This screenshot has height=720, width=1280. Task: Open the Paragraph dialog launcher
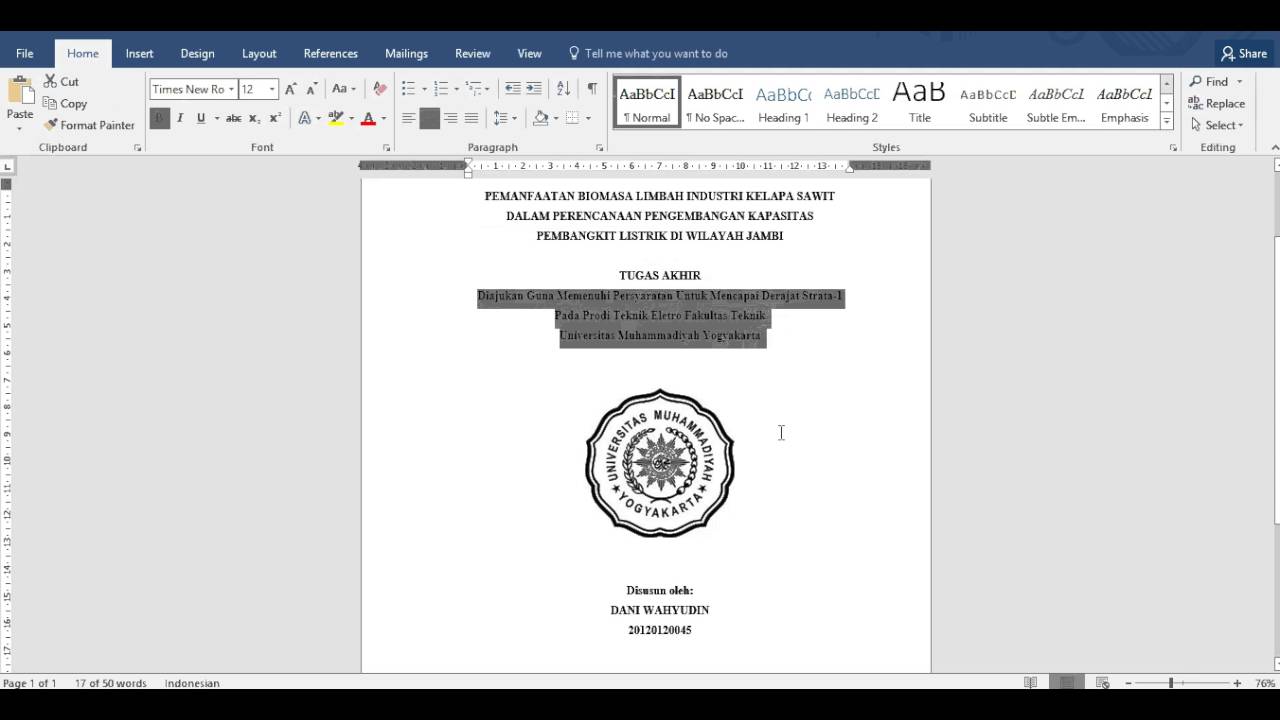600,148
